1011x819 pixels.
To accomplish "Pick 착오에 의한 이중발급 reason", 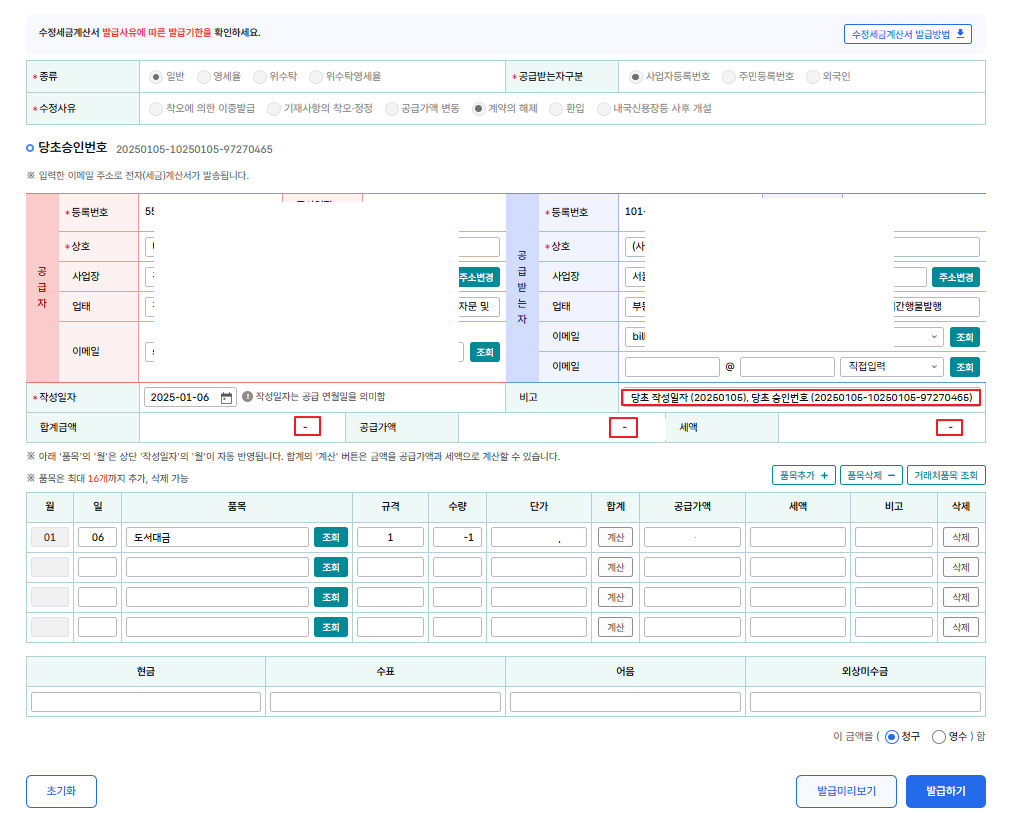I will (155, 109).
